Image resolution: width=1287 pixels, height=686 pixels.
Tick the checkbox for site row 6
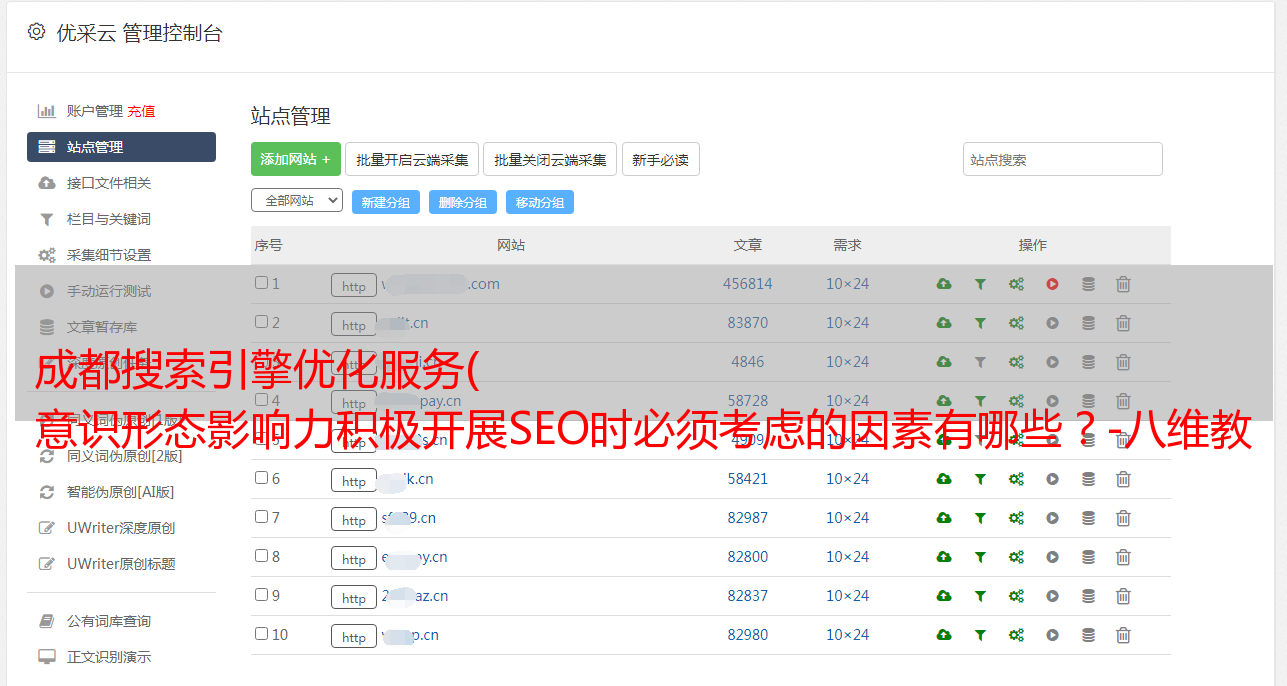(x=261, y=478)
